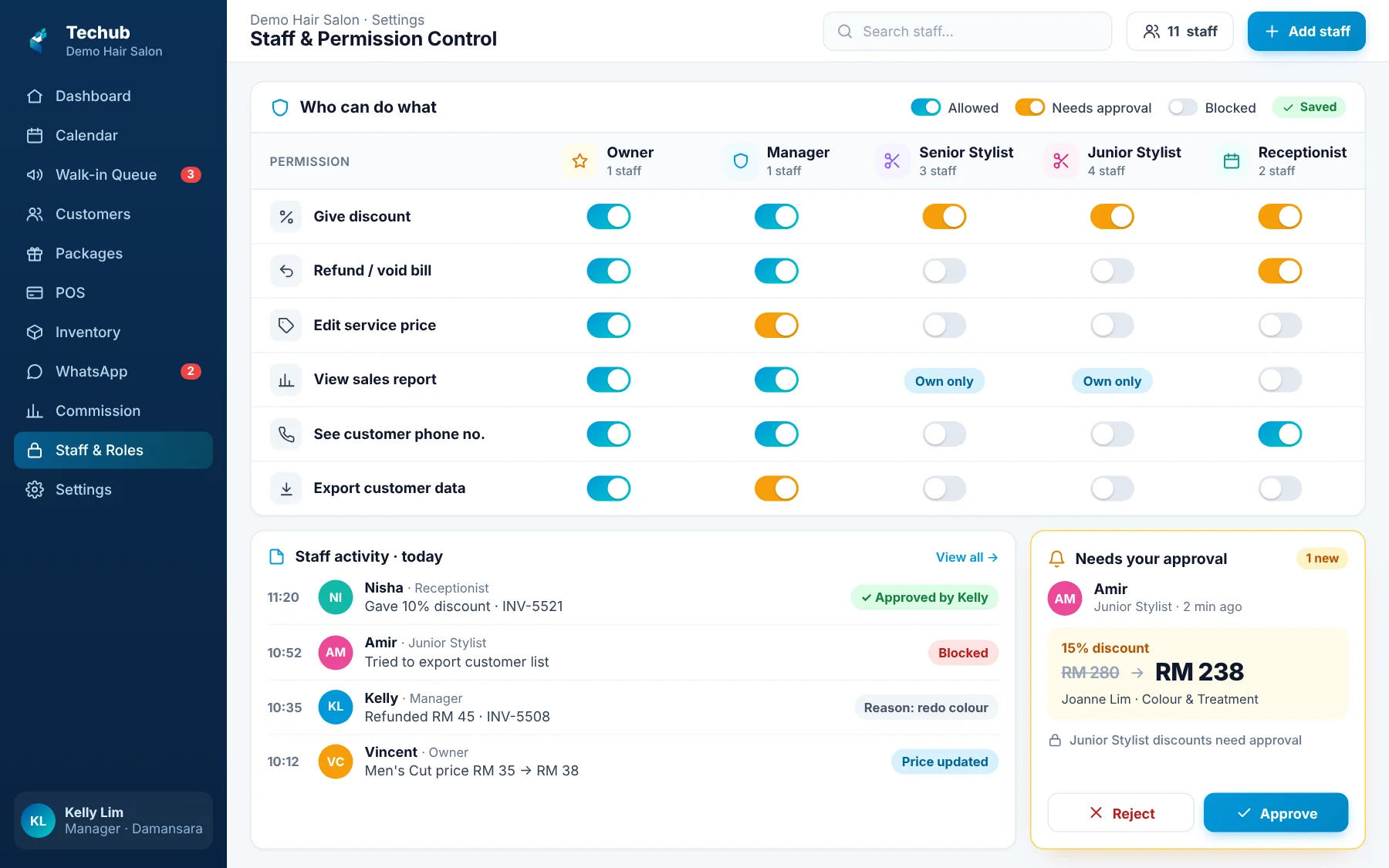1389x868 pixels.
Task: Approve Amir's 15% discount request
Action: pos(1276,813)
